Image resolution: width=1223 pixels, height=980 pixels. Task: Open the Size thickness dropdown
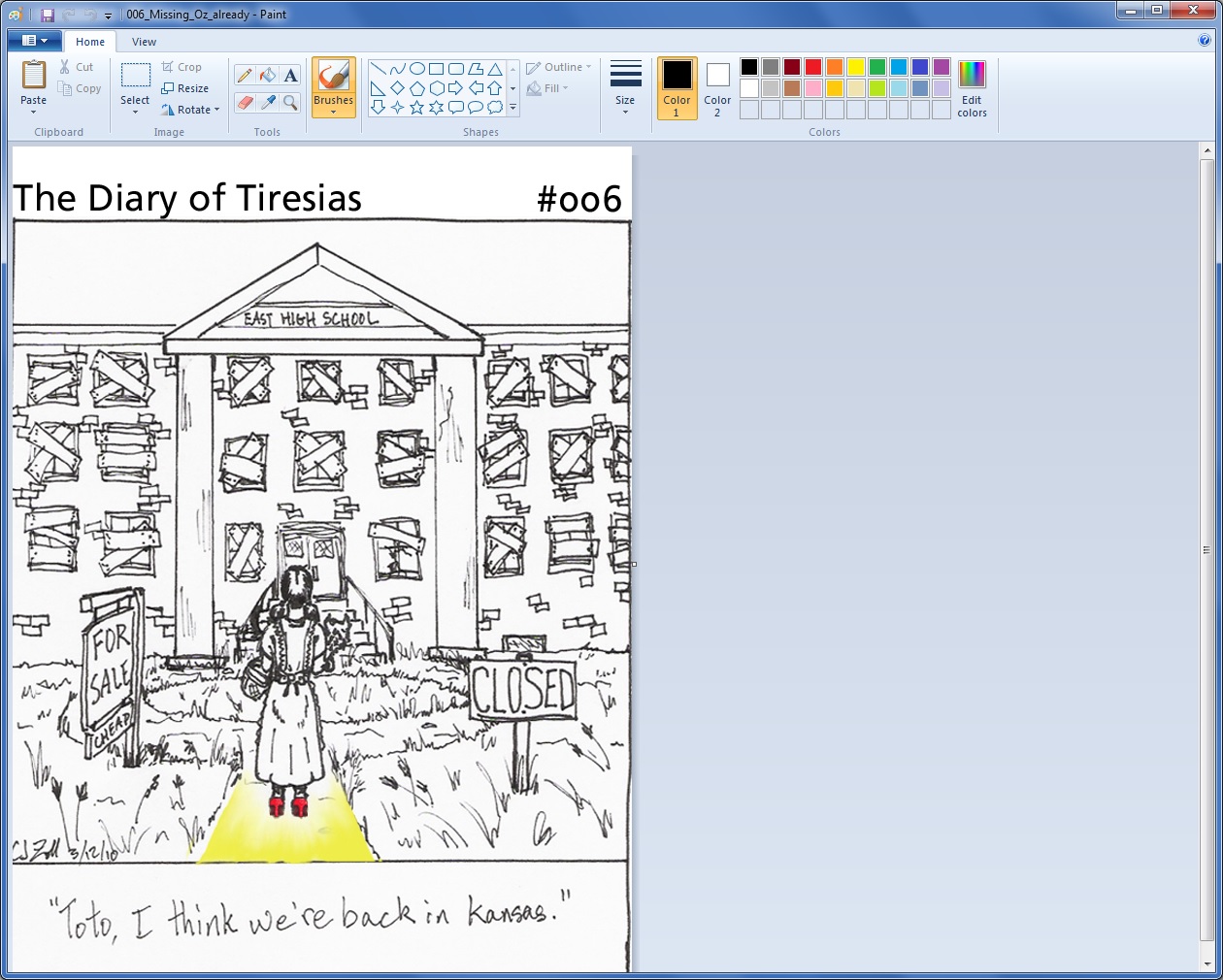coord(625,88)
